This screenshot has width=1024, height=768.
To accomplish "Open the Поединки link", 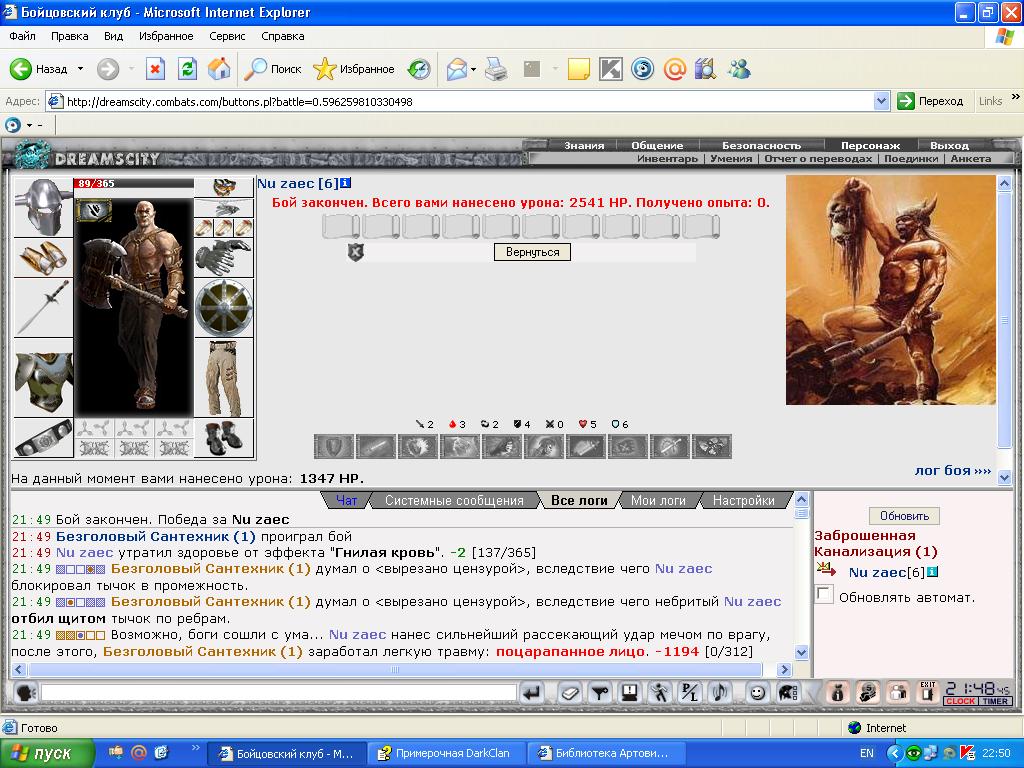I will coord(911,159).
